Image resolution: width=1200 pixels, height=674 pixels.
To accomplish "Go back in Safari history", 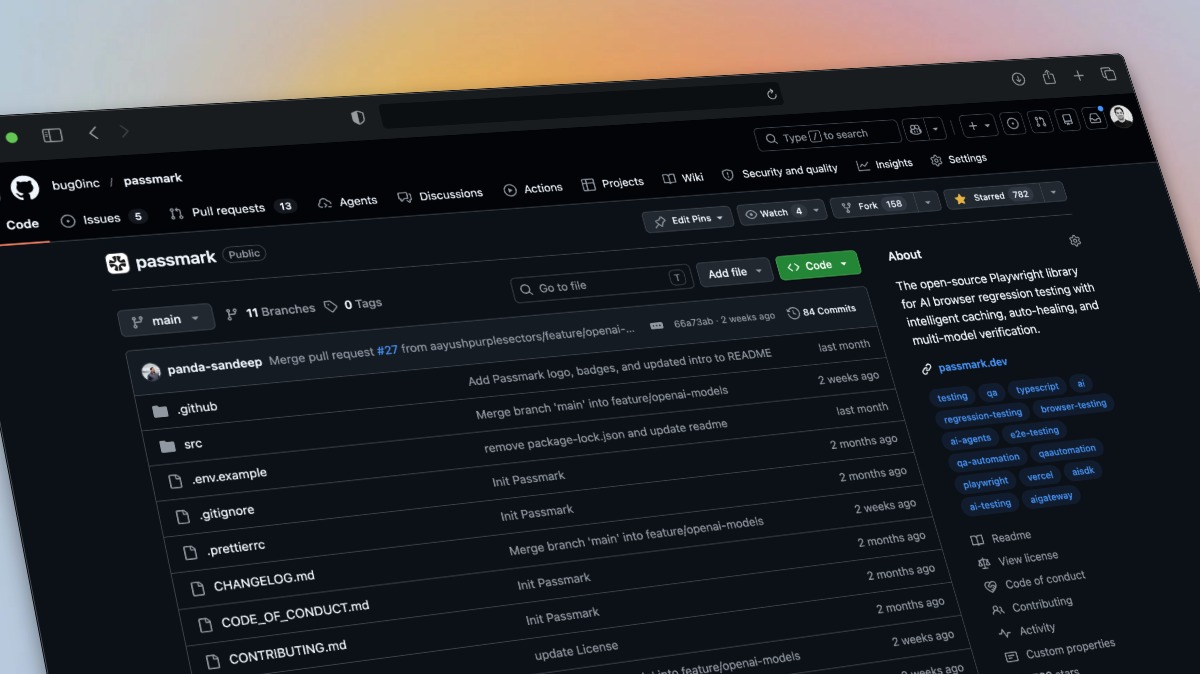I will (93, 132).
